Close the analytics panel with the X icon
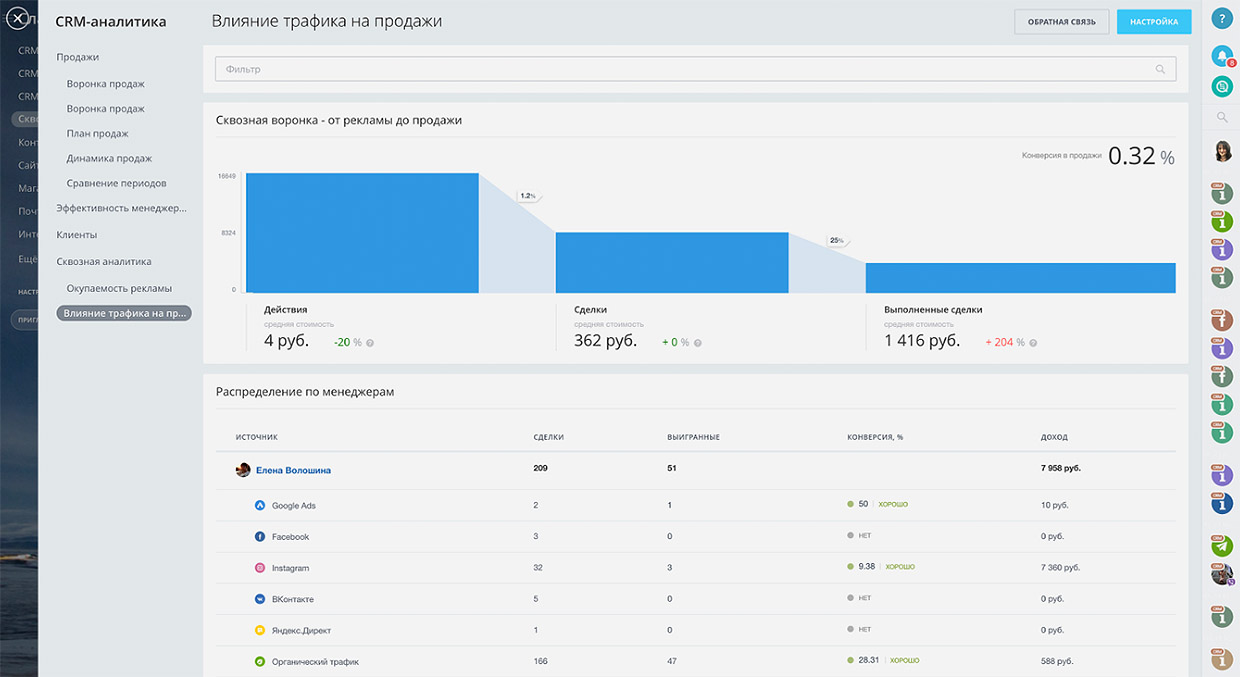 (x=17, y=19)
